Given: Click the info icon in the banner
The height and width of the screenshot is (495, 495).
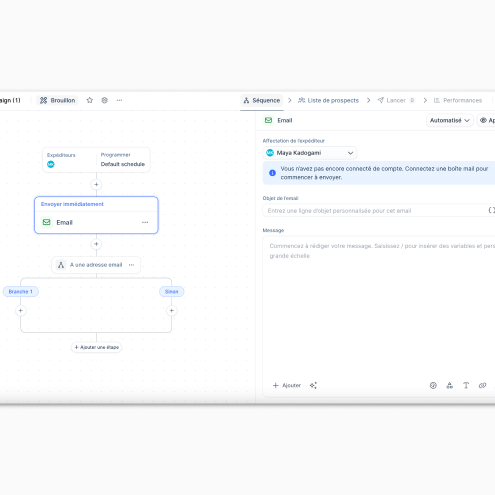Looking at the screenshot, I should 272,173.
